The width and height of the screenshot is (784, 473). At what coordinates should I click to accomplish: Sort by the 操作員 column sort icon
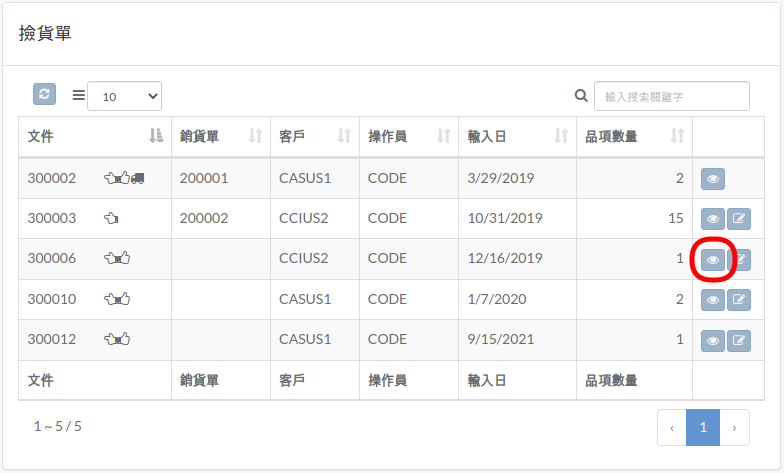pyautogui.click(x=444, y=136)
